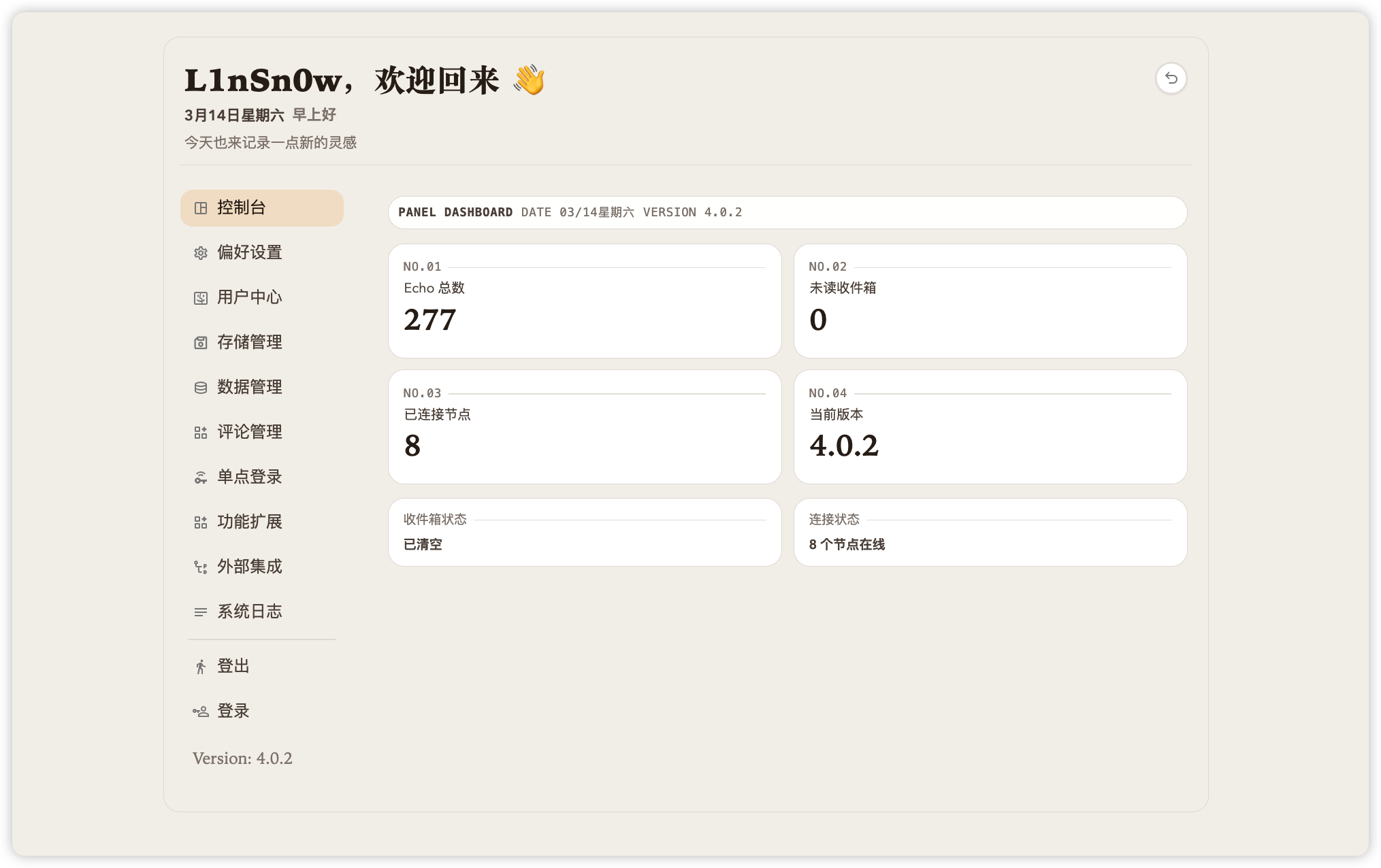Viewport: 1381px width, 868px height.
Task: Open the Echo 总数 card showing 277
Action: 584,301
